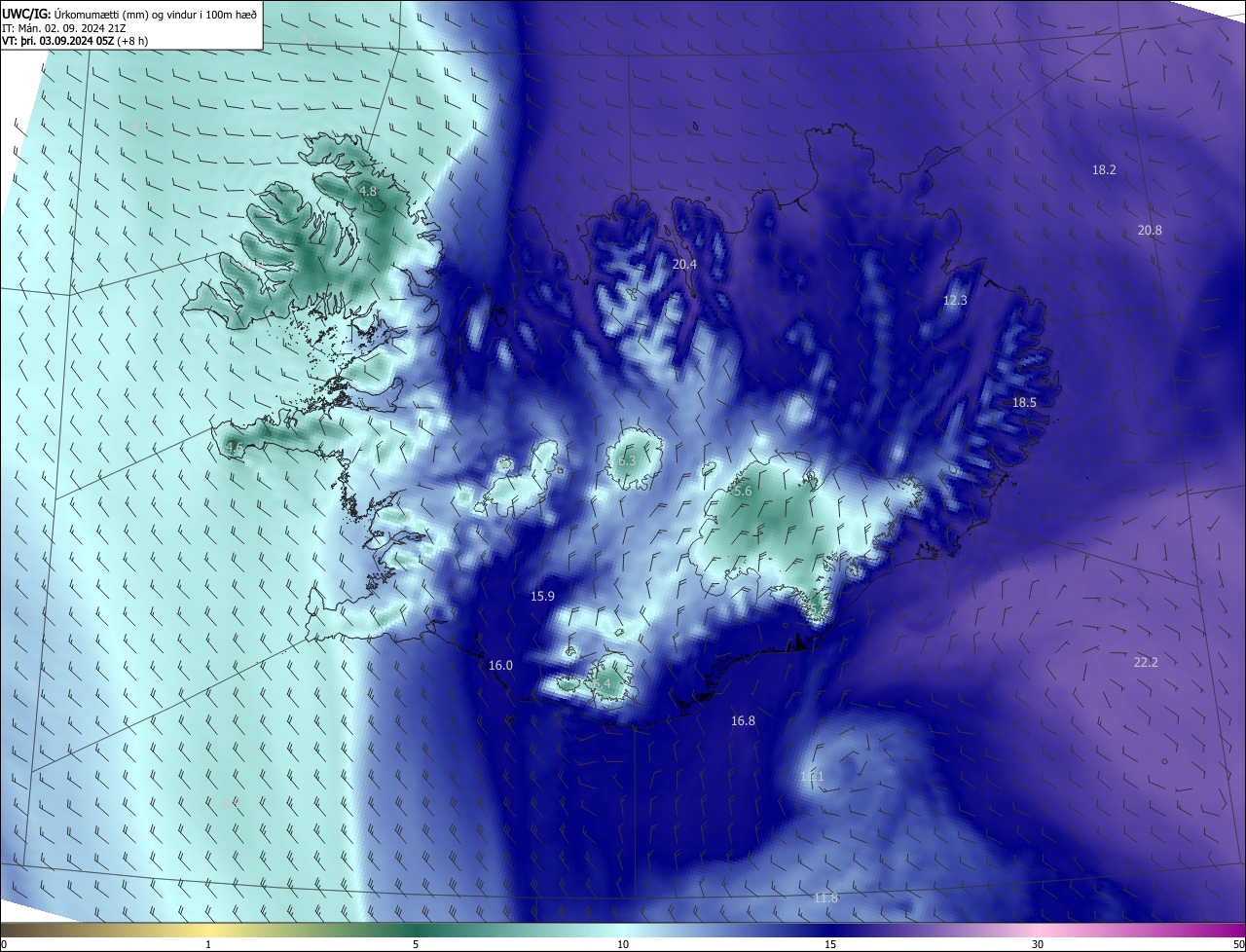Image resolution: width=1246 pixels, height=952 pixels.
Task: Click the 15.9 value on the map
Action: 542,596
